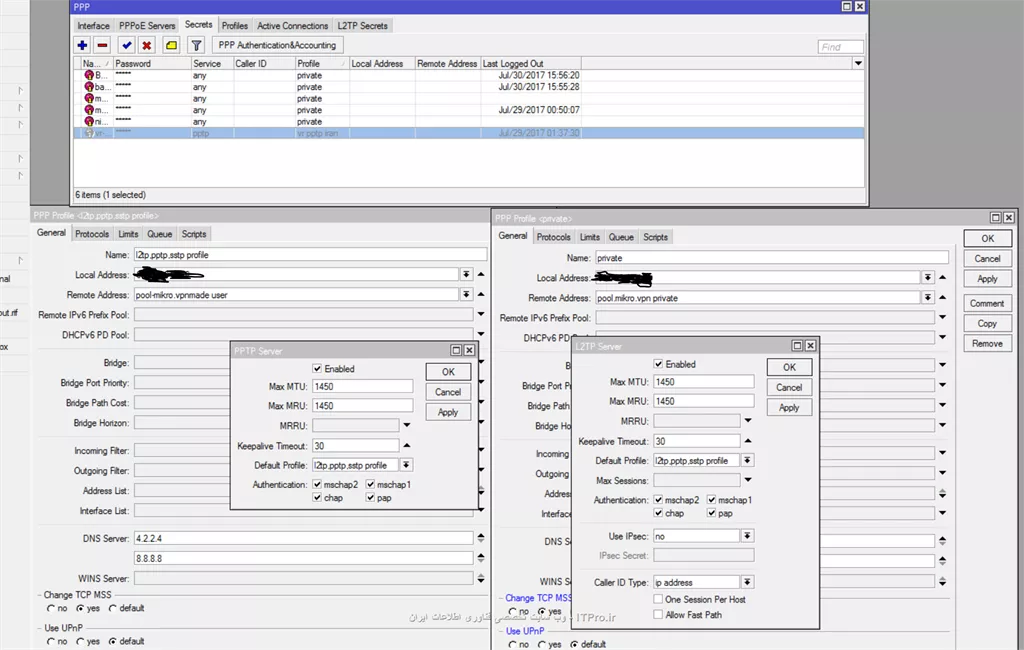
Task: Click the funnel Filter icon in PPP toolbar
Action: (x=196, y=45)
